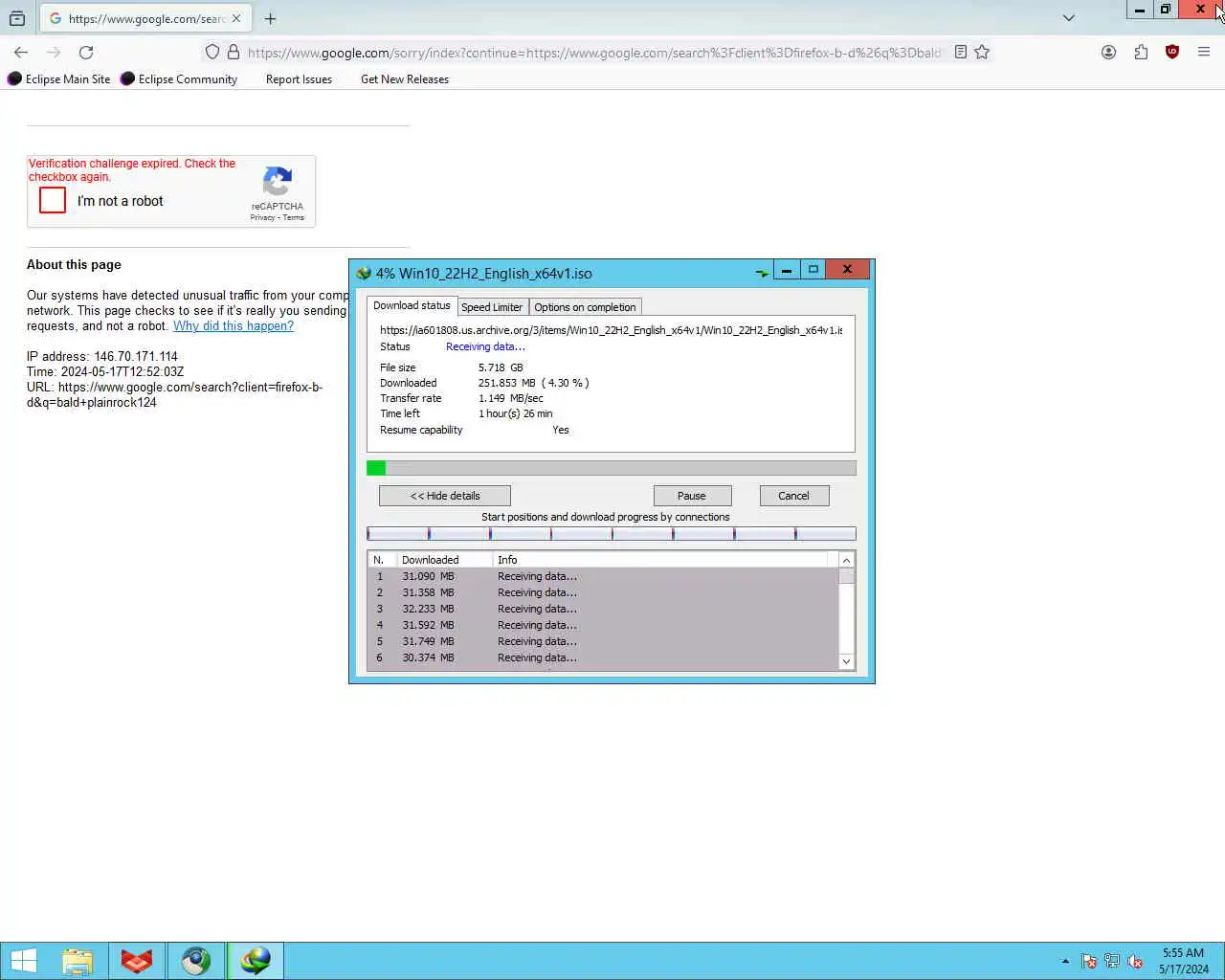This screenshot has height=980, width=1225.
Task: Click the connections progress segment bar
Action: click(612, 534)
